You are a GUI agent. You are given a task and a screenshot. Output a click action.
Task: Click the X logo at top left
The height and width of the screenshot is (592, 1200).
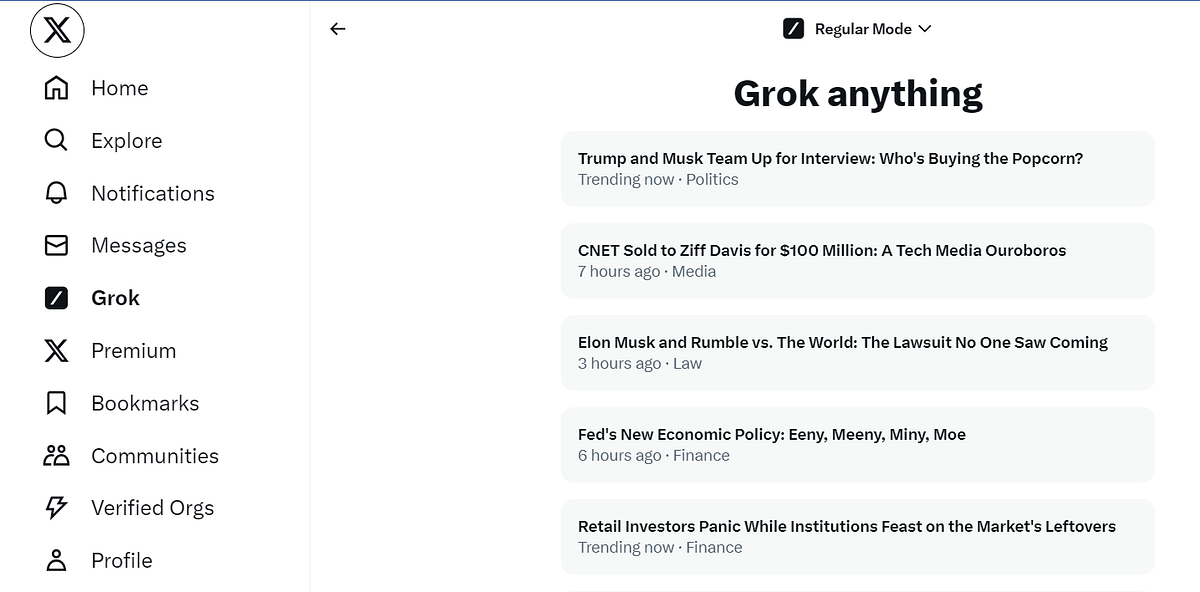pyautogui.click(x=57, y=31)
